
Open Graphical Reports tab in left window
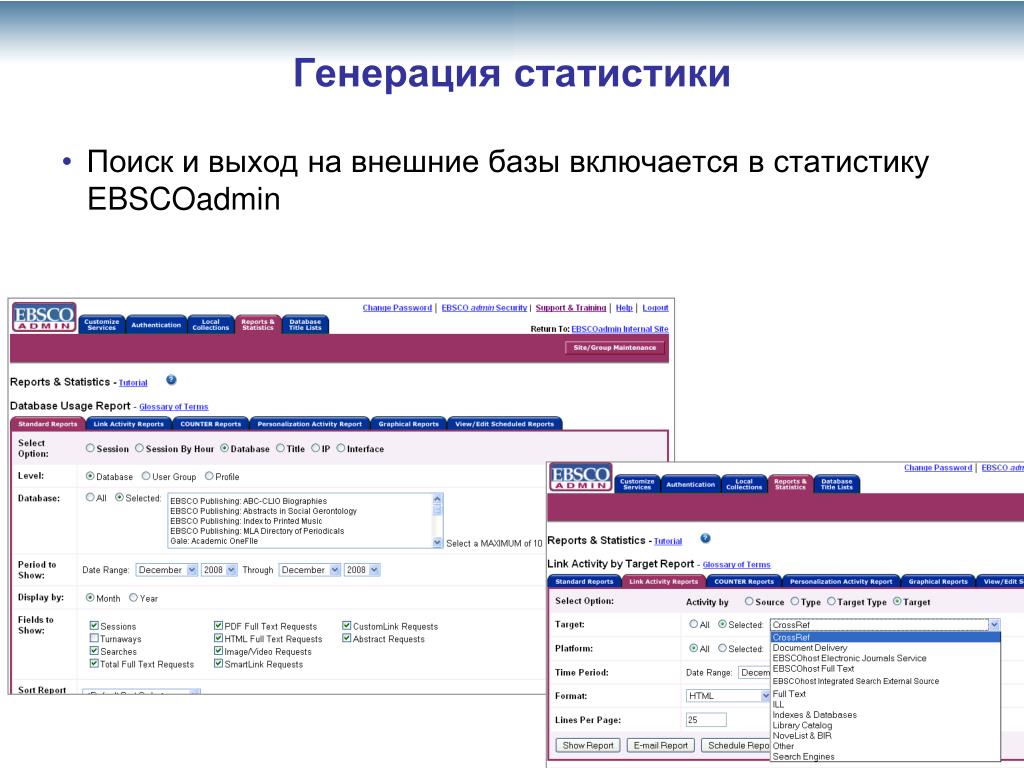tap(409, 424)
